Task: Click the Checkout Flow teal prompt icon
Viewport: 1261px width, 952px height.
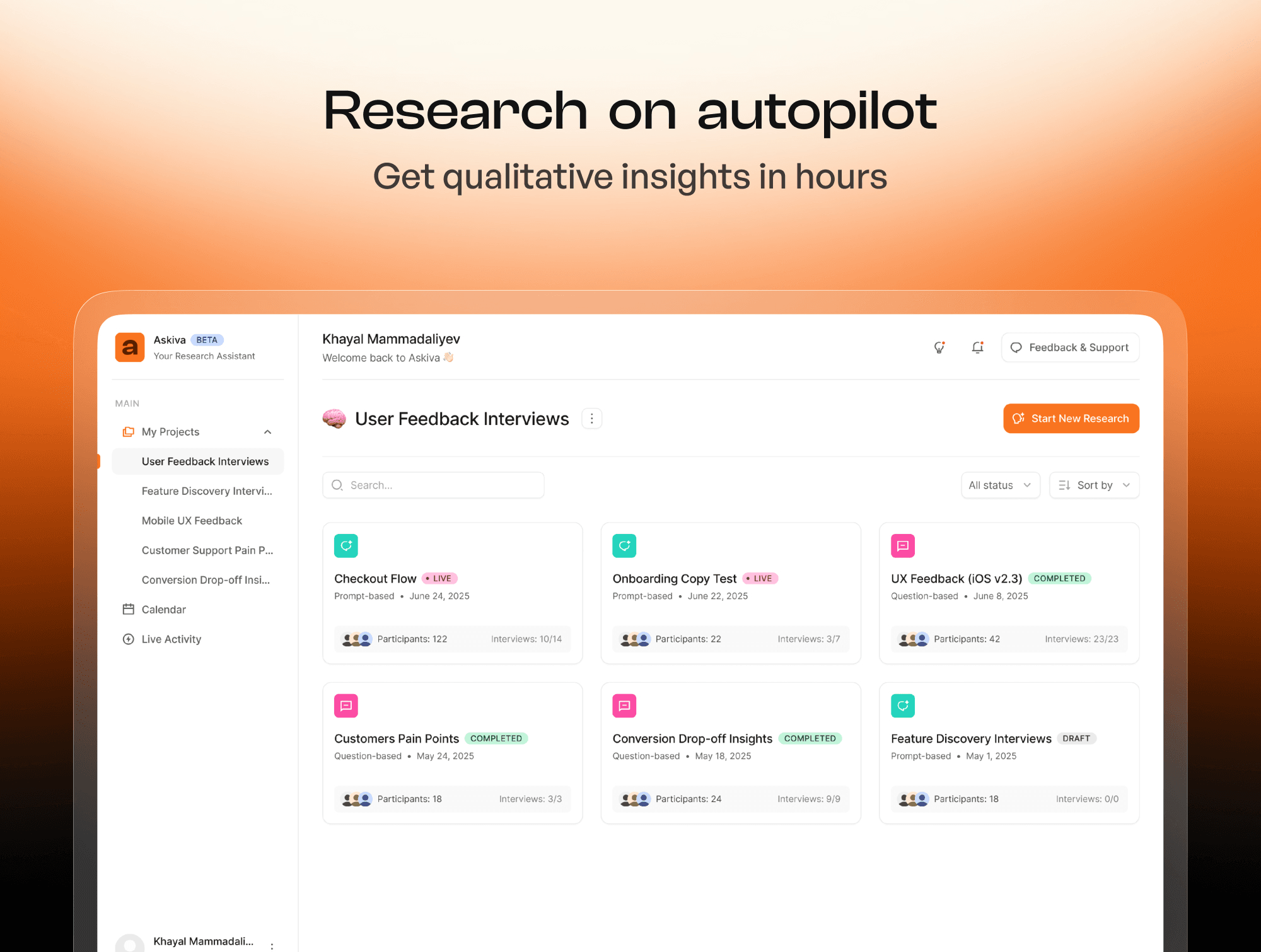Action: coord(346,546)
